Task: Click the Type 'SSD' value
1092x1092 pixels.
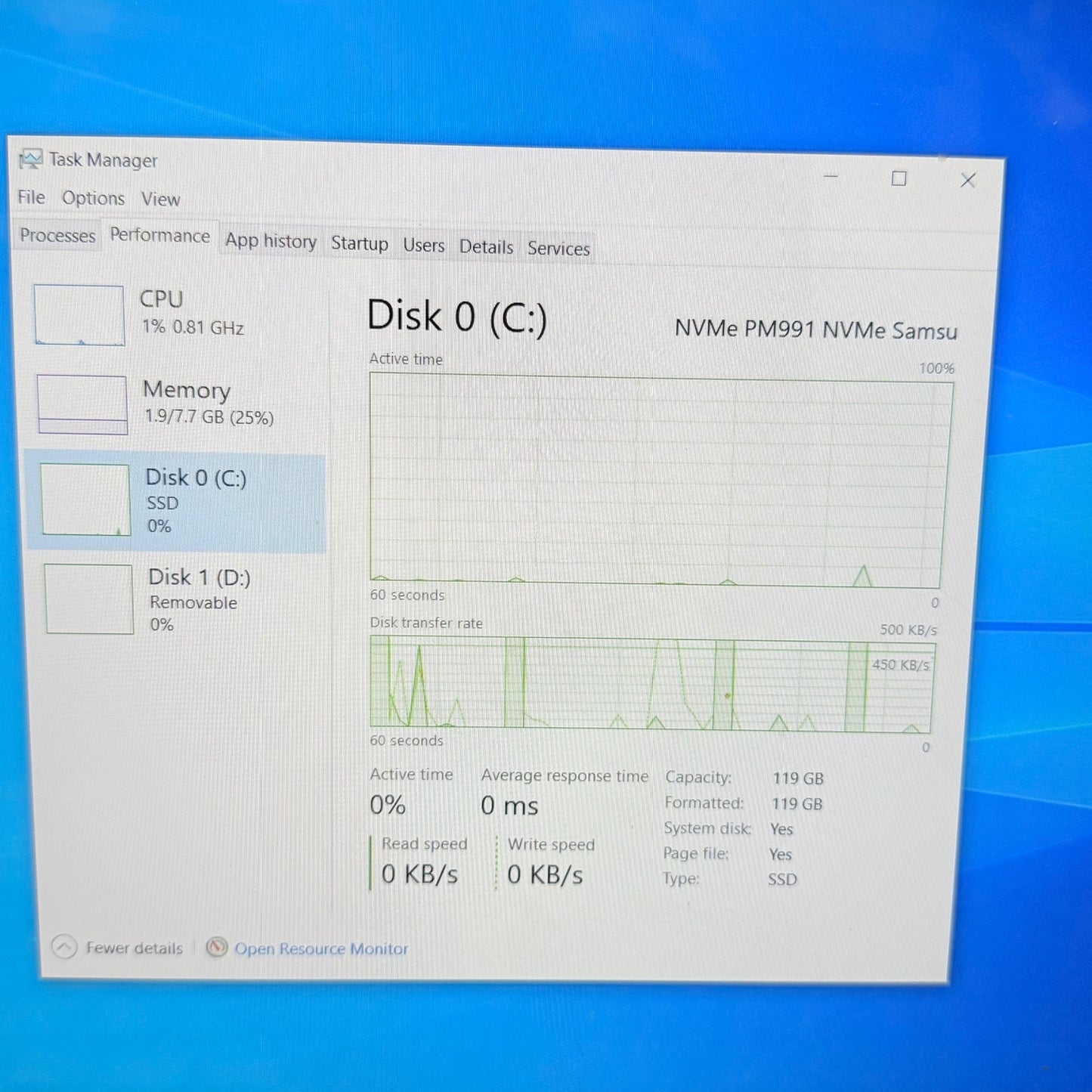Action: click(x=782, y=879)
